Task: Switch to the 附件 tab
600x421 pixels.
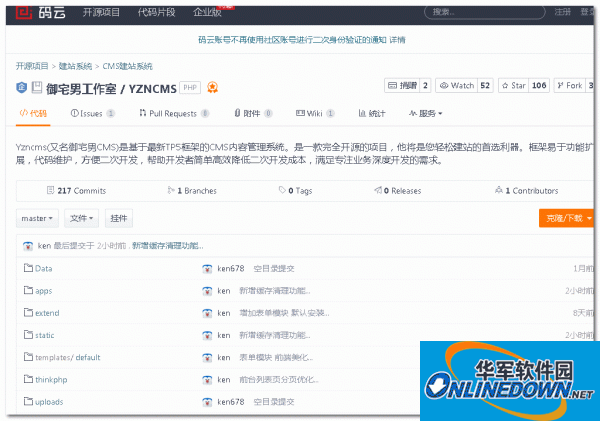Action: 253,113
